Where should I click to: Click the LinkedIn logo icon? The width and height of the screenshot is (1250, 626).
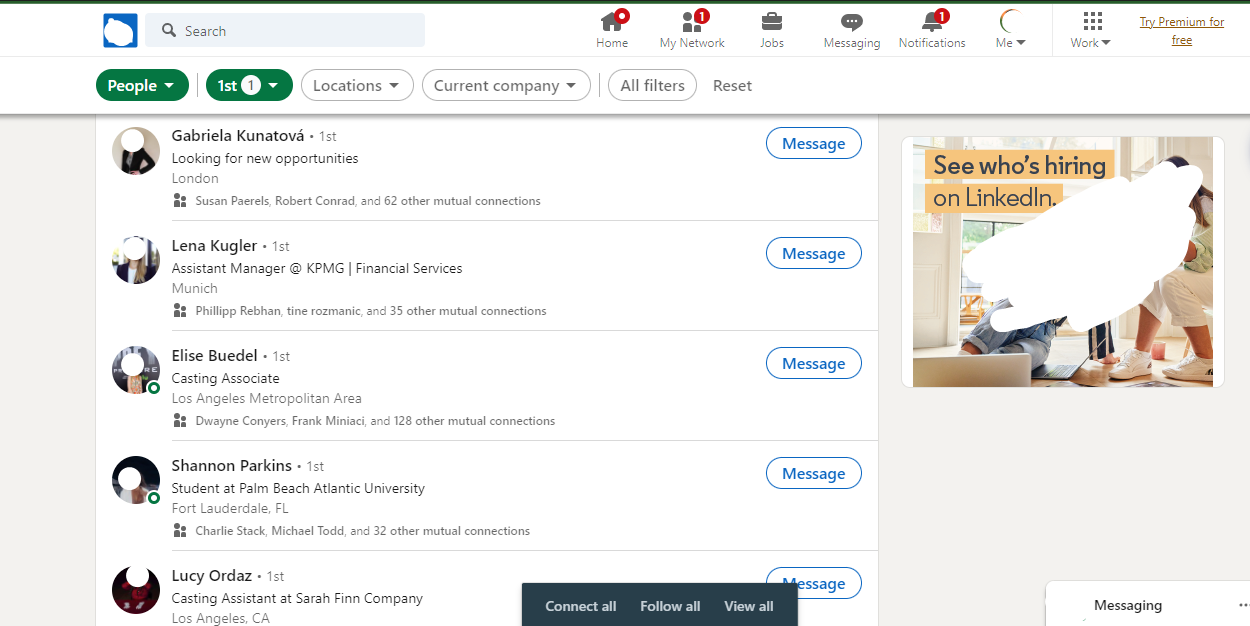120,31
